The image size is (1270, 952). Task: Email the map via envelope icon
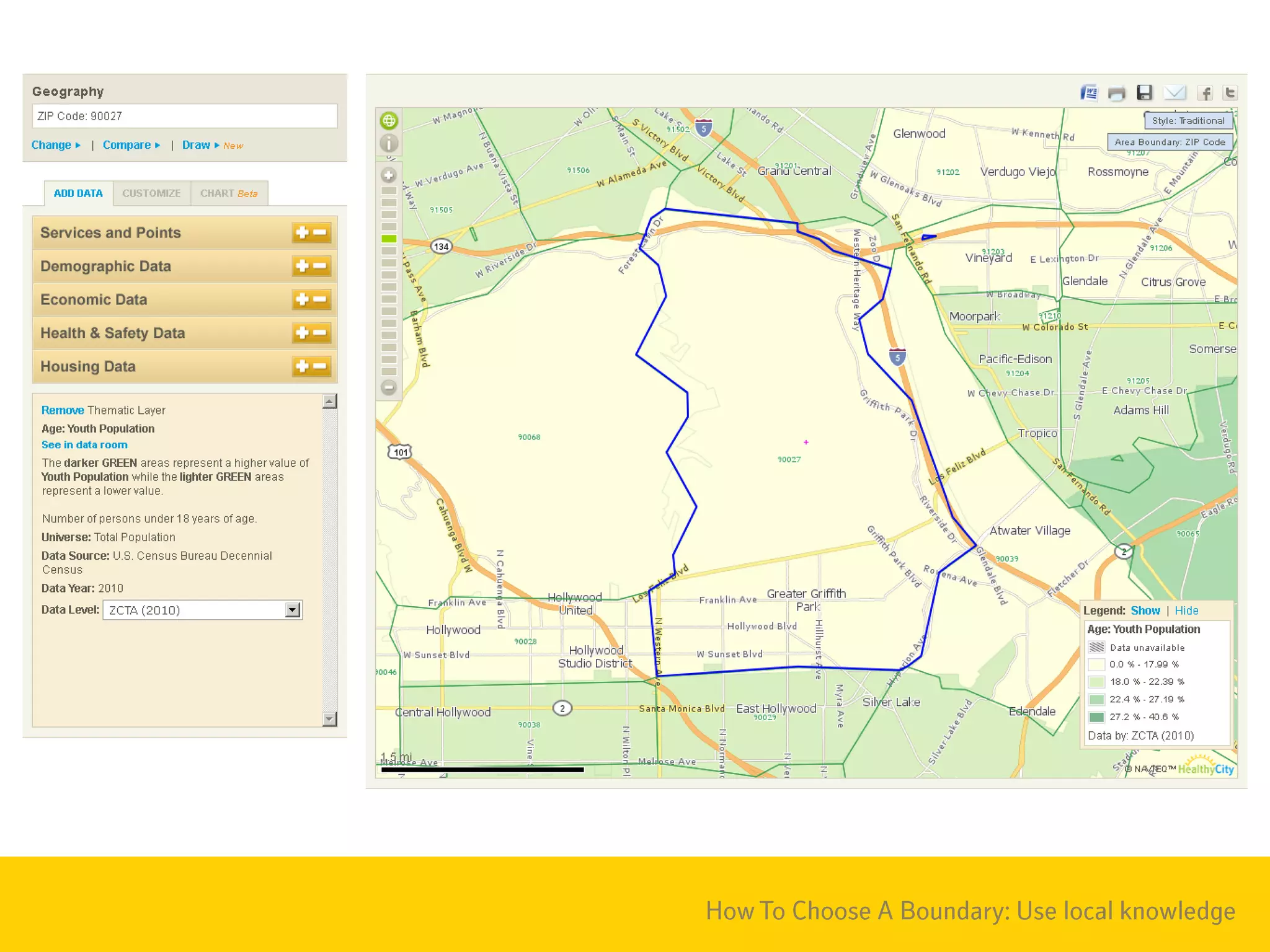1174,93
